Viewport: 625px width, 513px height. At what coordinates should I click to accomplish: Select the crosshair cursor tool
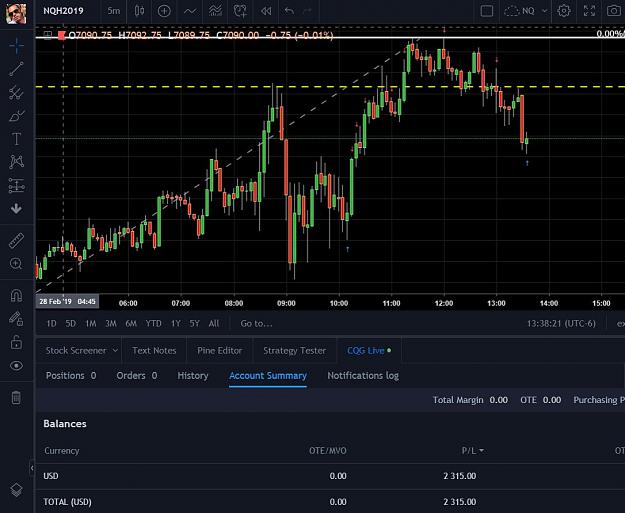(x=16, y=46)
